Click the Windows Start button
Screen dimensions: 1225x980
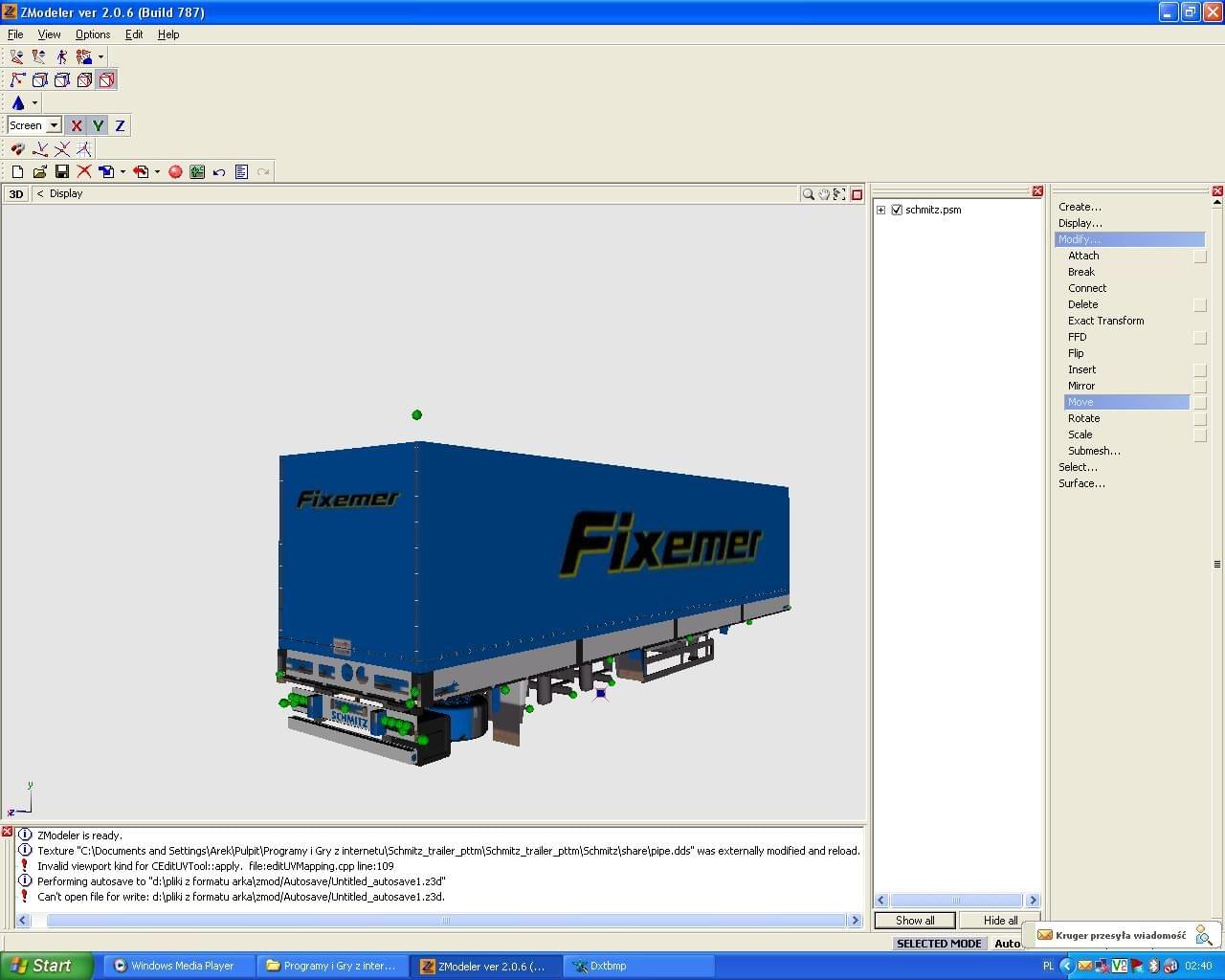(x=47, y=966)
